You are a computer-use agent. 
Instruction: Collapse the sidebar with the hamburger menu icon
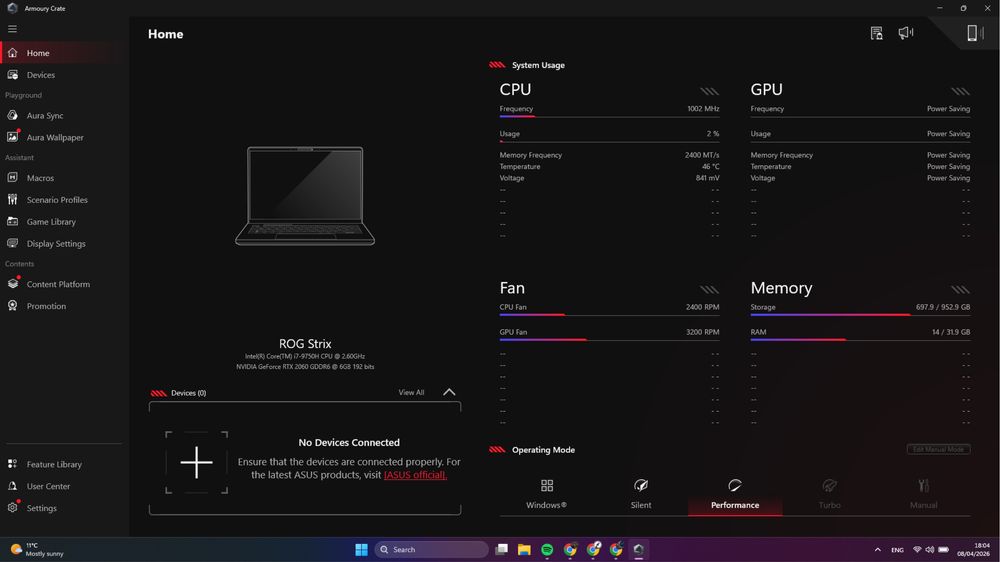click(12, 29)
